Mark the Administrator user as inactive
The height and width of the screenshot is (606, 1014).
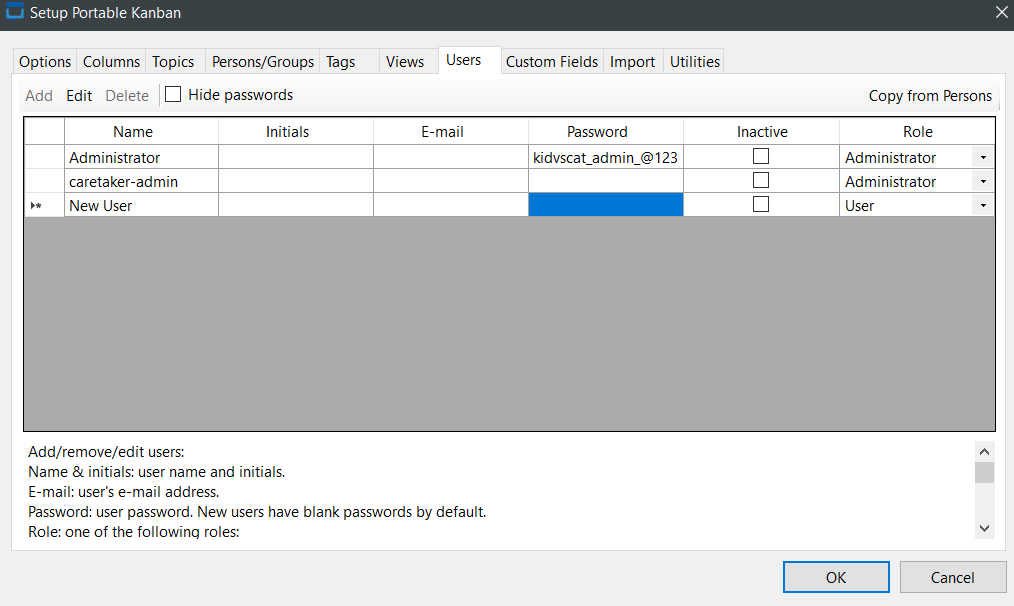[x=761, y=157]
